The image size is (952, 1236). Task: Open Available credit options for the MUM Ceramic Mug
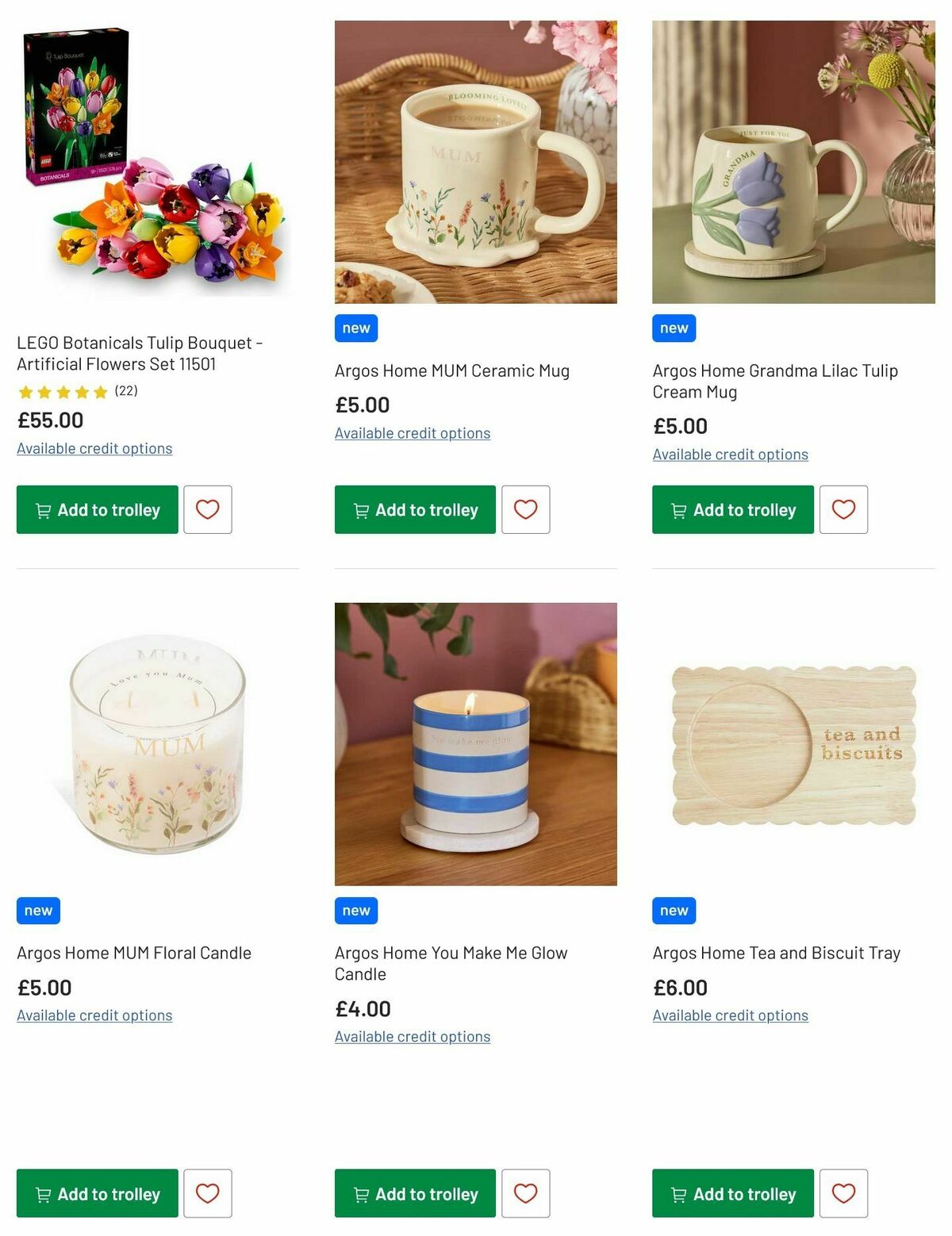[x=413, y=432]
